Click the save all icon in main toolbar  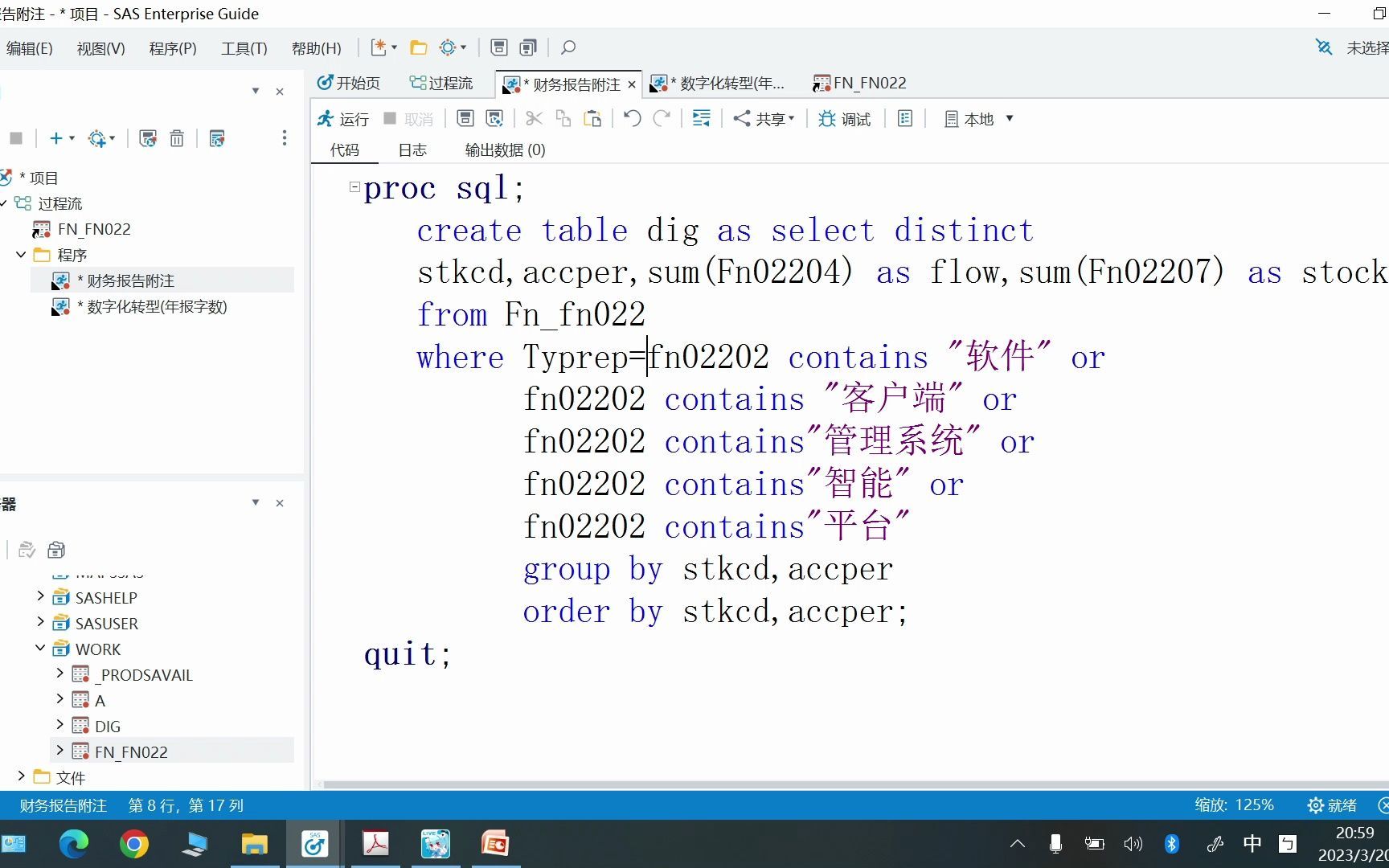click(528, 47)
